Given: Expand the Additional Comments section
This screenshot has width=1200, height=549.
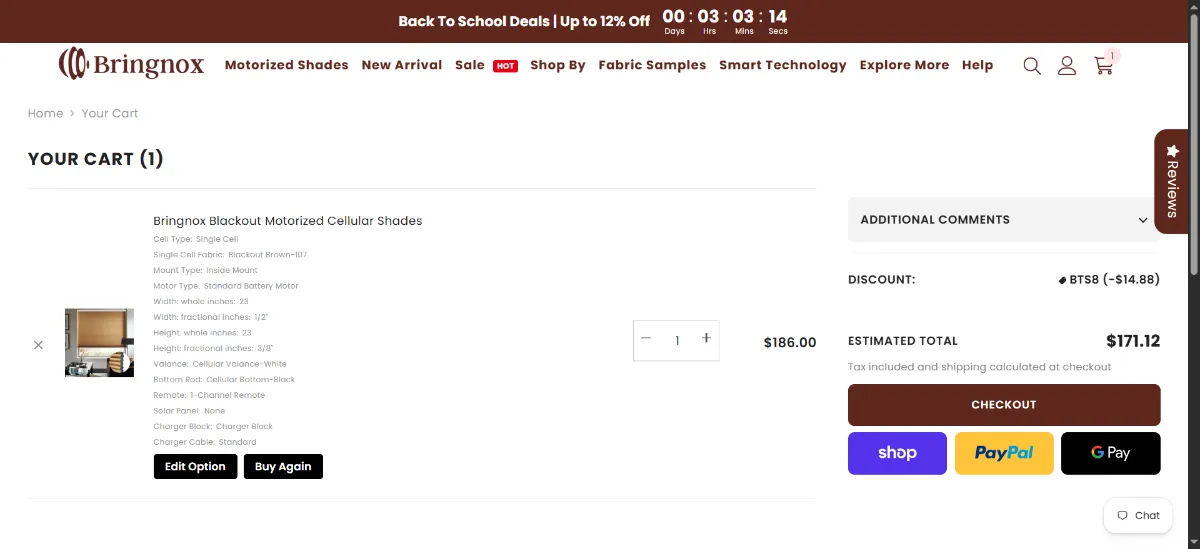Looking at the screenshot, I should (x=1004, y=220).
